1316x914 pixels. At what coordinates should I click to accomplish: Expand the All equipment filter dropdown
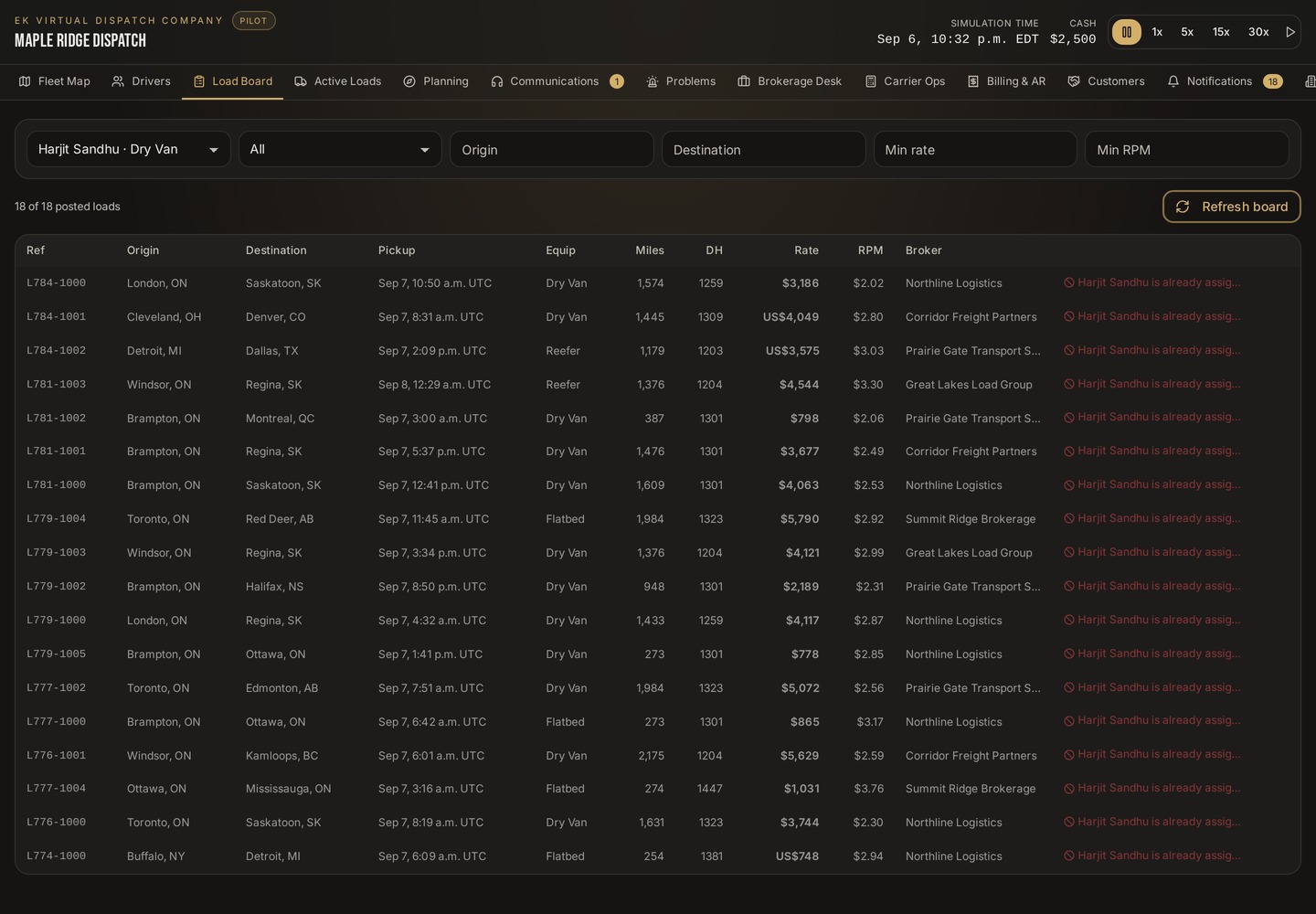(x=340, y=149)
